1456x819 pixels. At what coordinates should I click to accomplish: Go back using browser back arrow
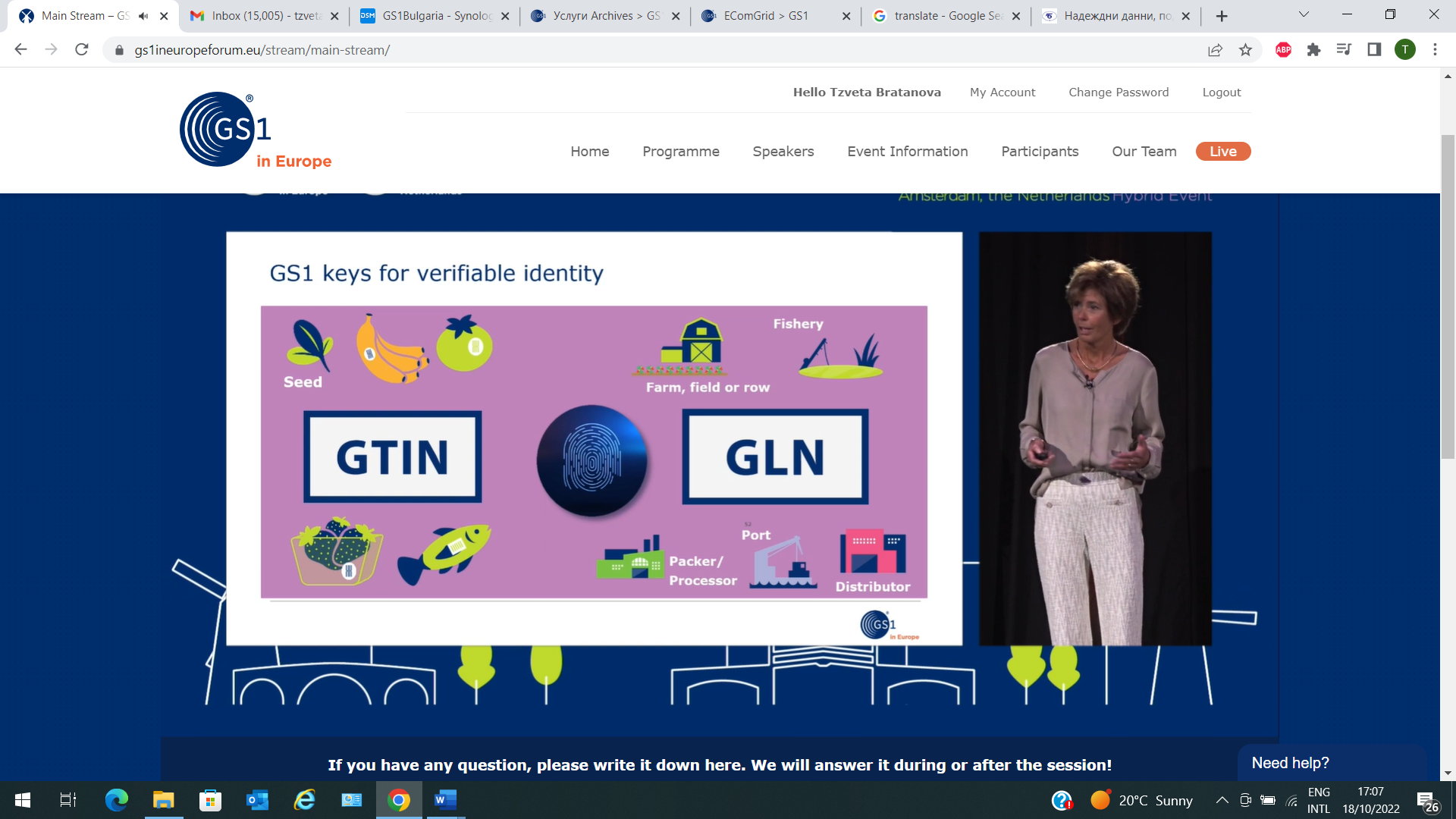pyautogui.click(x=20, y=50)
